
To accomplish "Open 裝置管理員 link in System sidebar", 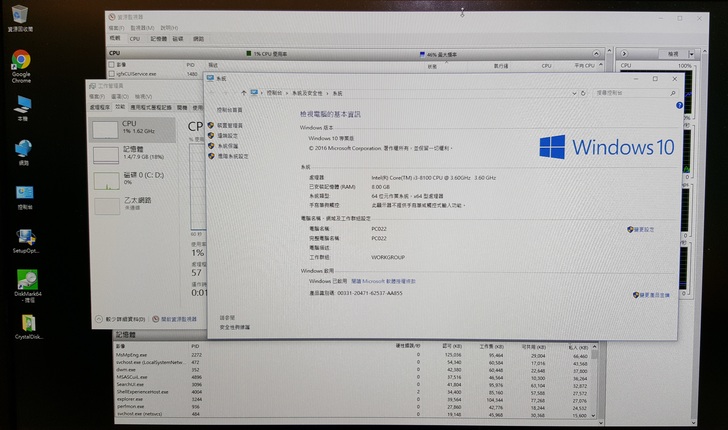I will tap(230, 125).
